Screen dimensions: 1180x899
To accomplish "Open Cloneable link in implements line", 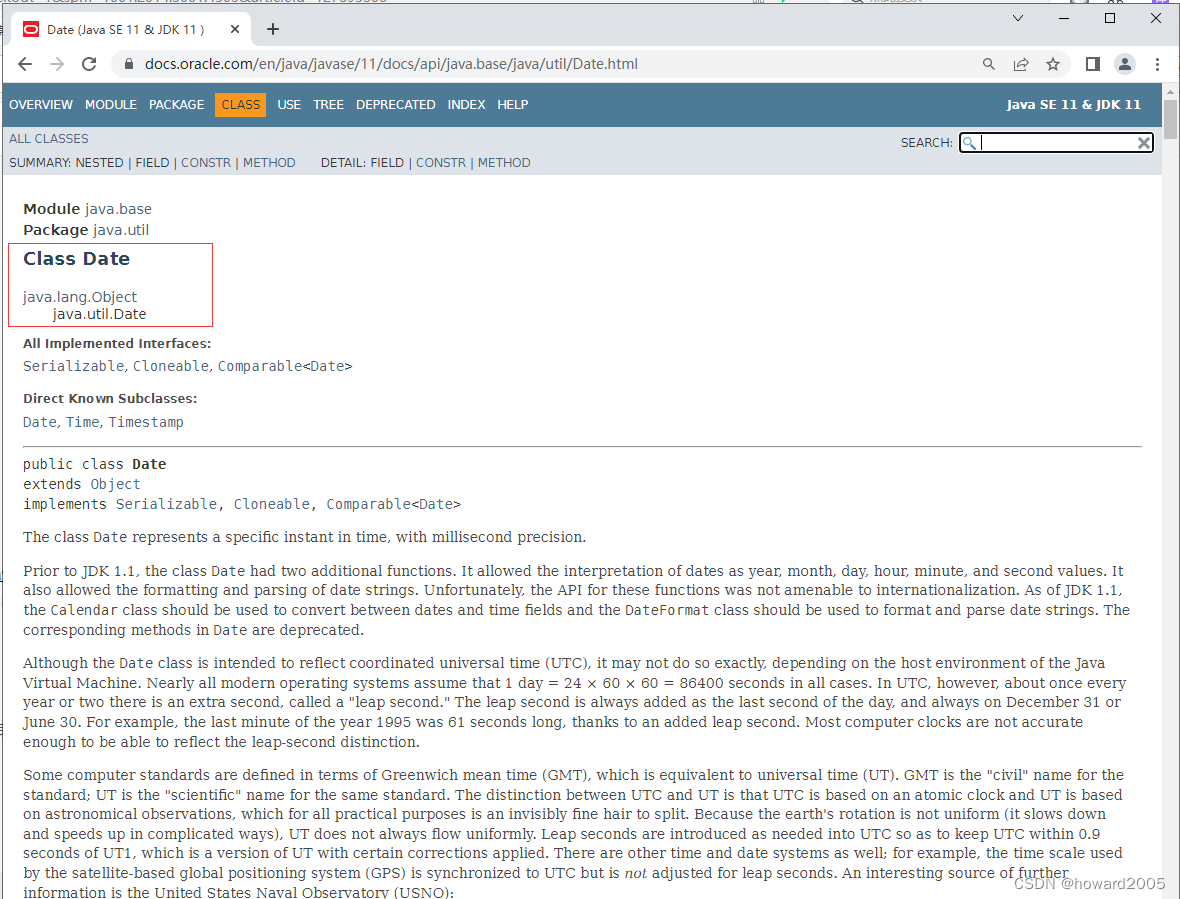I will pyautogui.click(x=272, y=504).
